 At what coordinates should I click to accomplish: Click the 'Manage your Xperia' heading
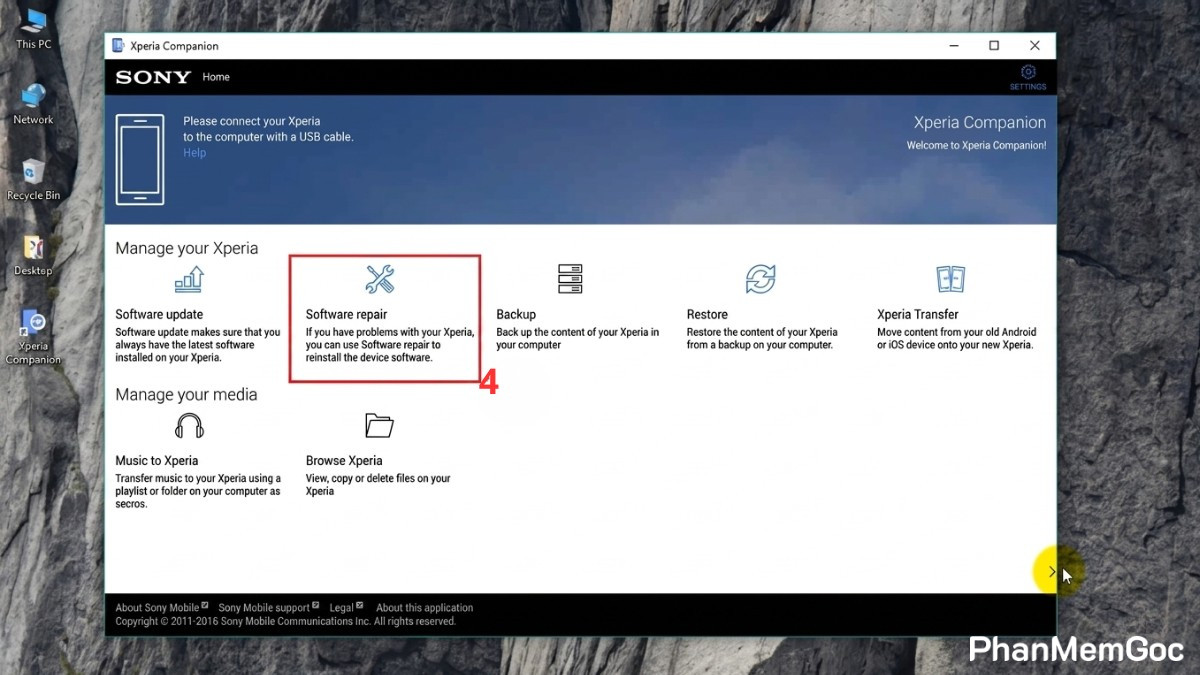186,248
